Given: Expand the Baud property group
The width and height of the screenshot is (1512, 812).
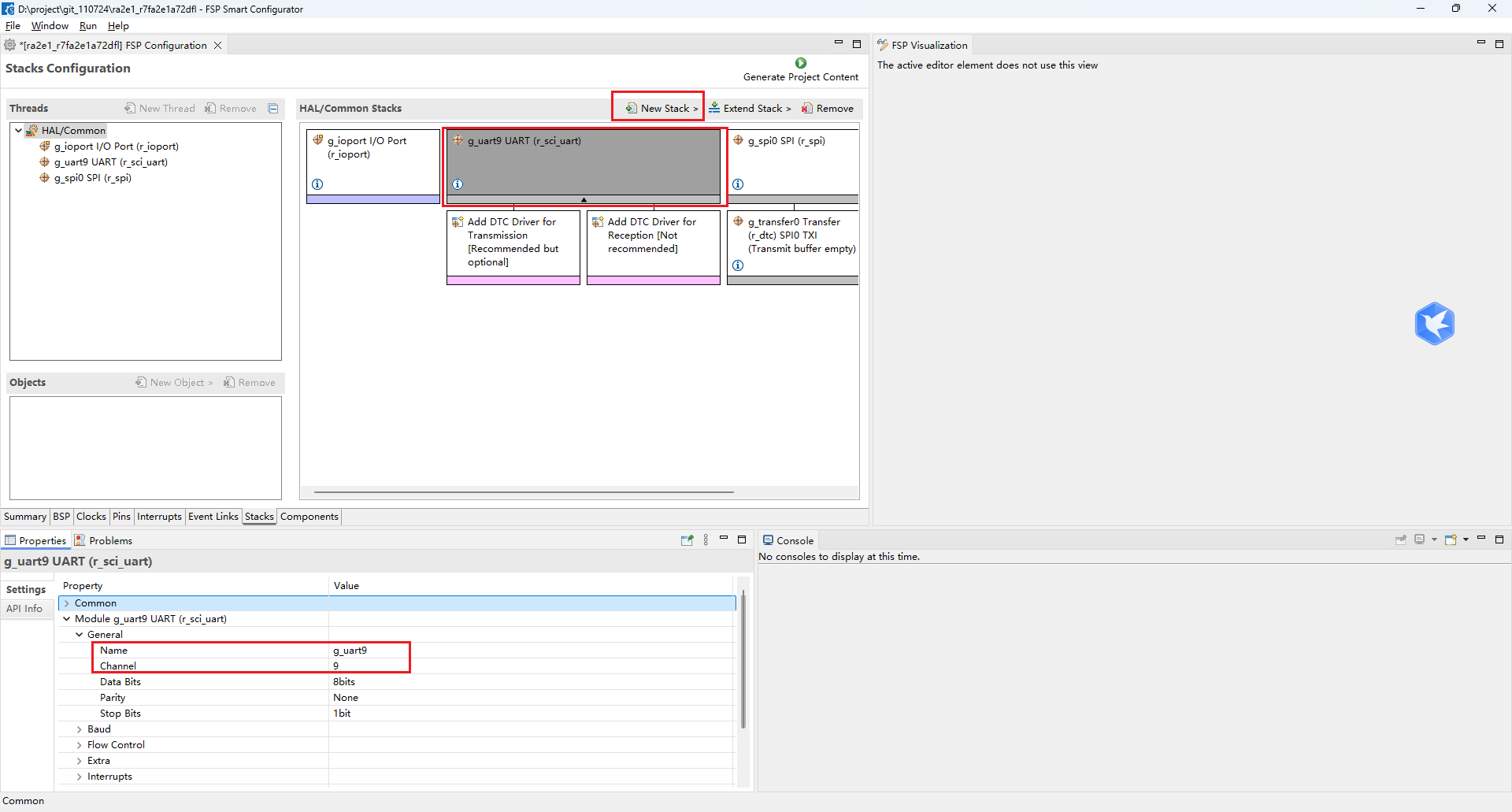Looking at the screenshot, I should pos(80,729).
